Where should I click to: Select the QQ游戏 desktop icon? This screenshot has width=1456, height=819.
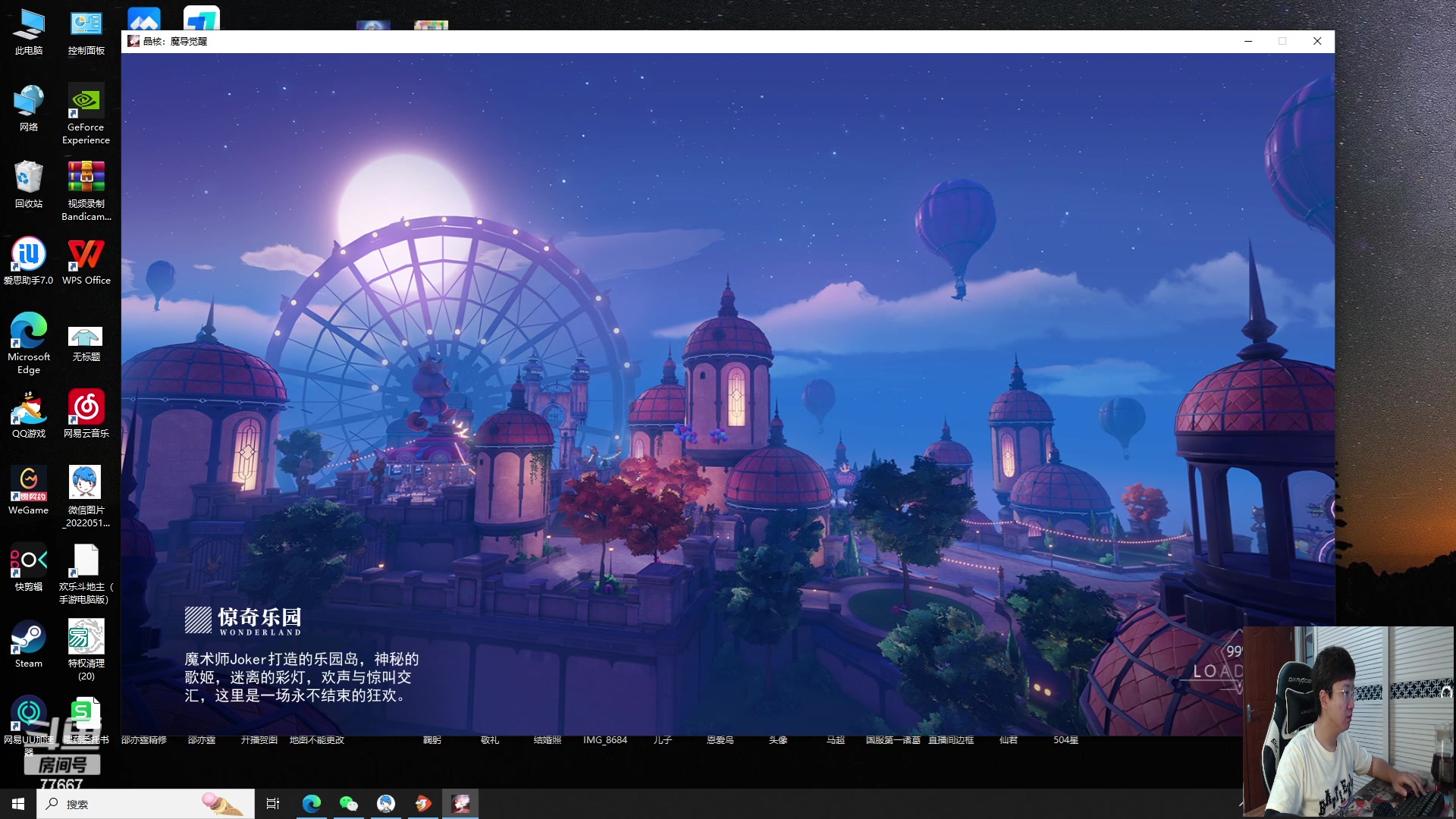[29, 415]
